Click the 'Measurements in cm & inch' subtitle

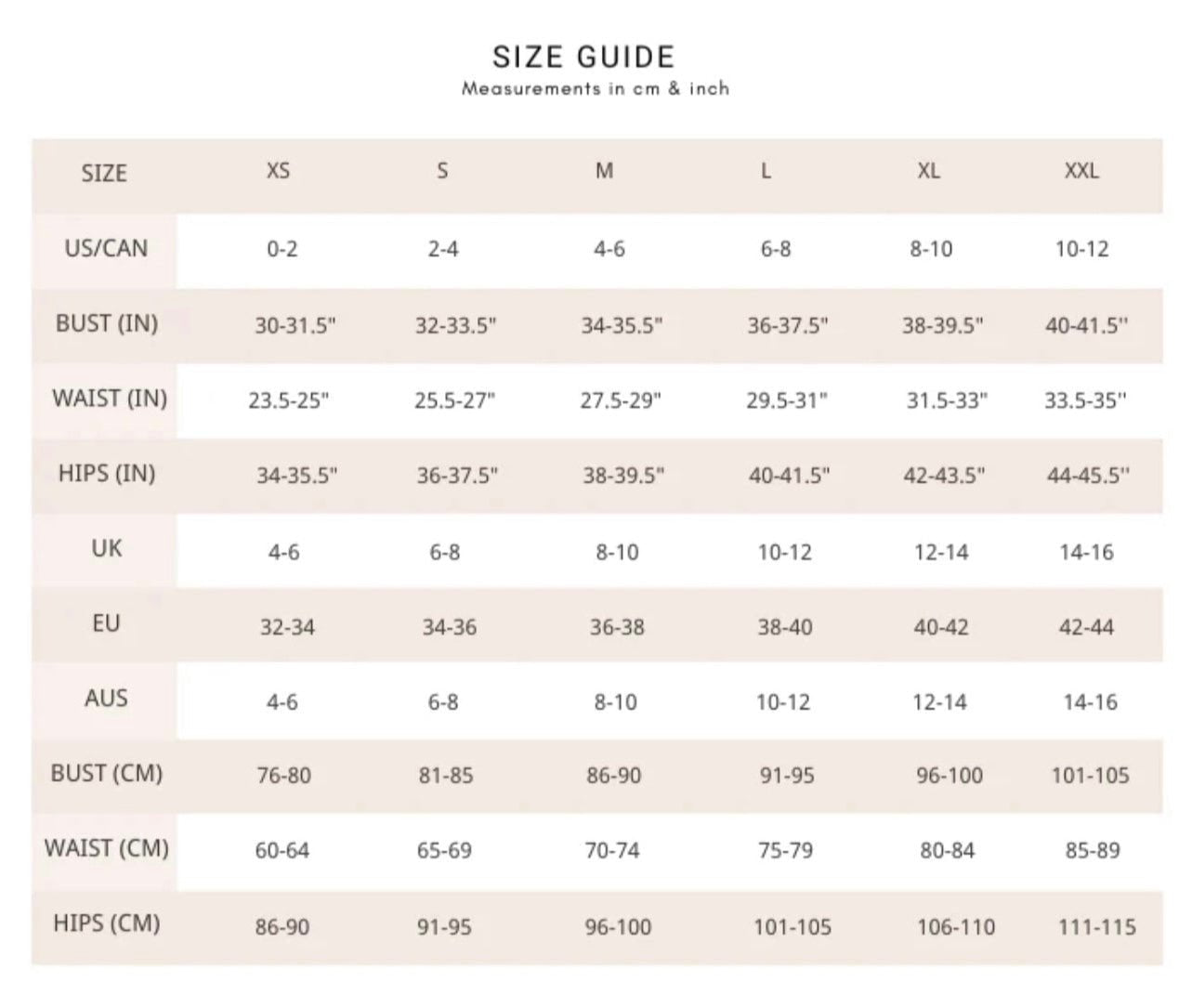(596, 89)
